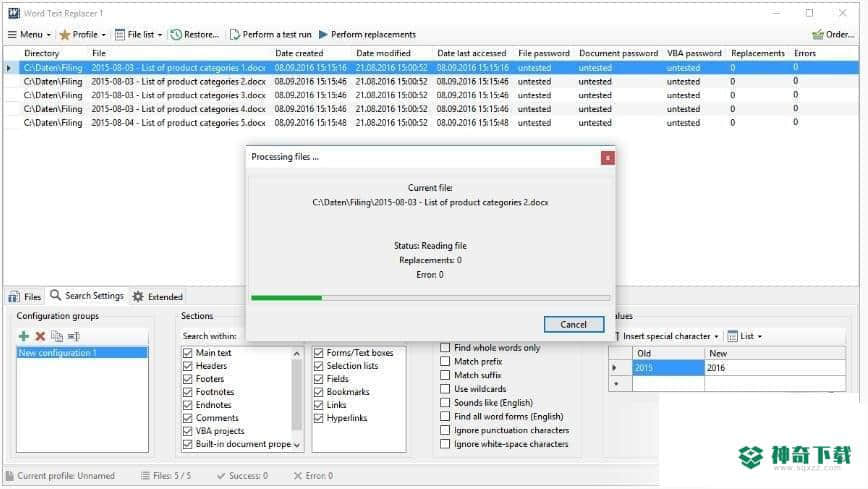Select List of product categories 3.docx row
This screenshot has height=489, width=868.
(x=431, y=95)
